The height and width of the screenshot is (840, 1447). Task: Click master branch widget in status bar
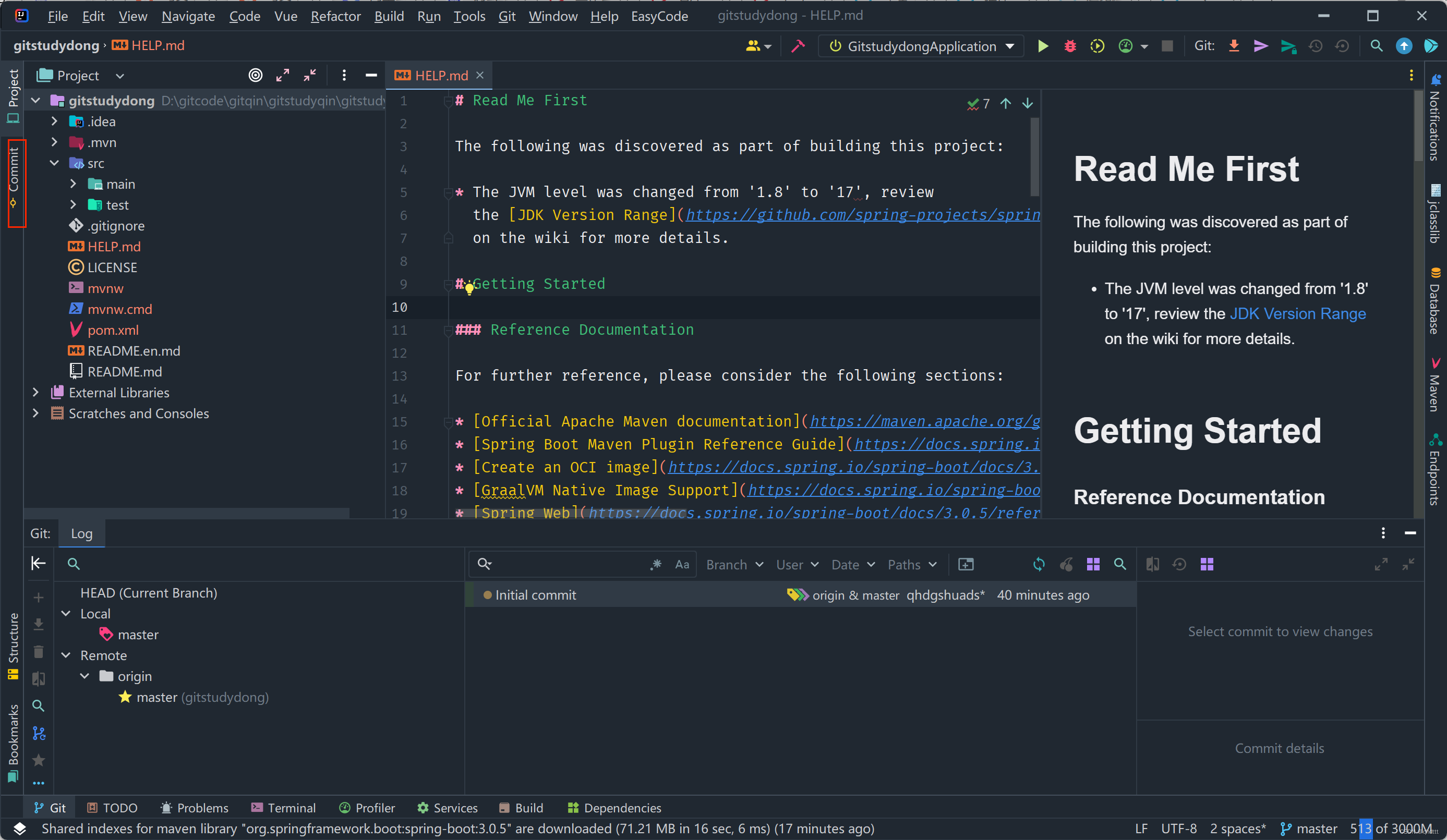(1309, 829)
